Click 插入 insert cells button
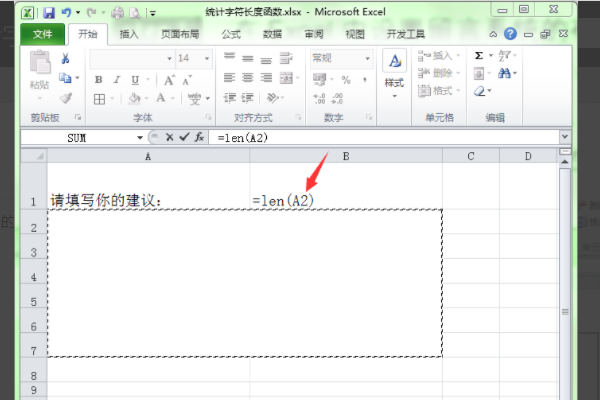The width and height of the screenshot is (600, 400). [x=439, y=56]
